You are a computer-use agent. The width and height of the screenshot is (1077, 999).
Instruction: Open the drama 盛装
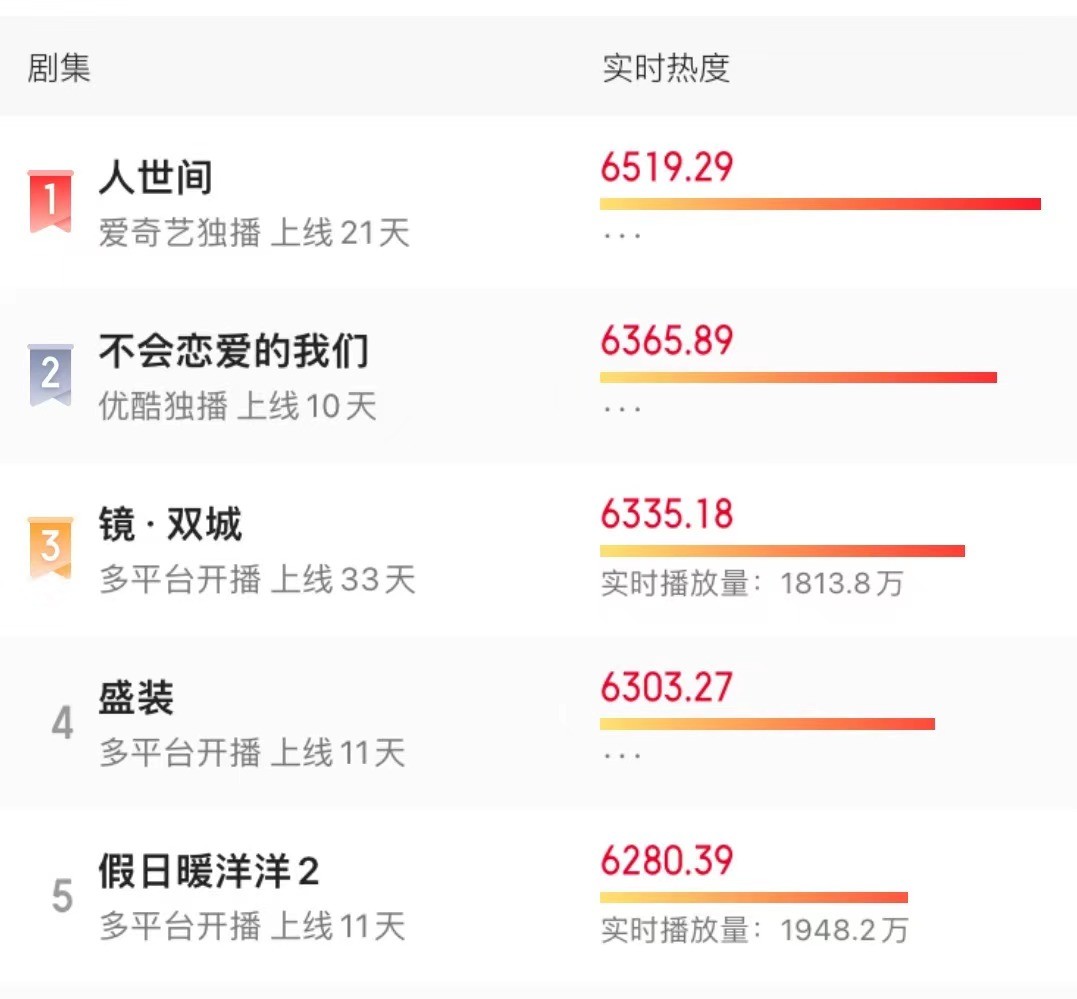(x=136, y=698)
